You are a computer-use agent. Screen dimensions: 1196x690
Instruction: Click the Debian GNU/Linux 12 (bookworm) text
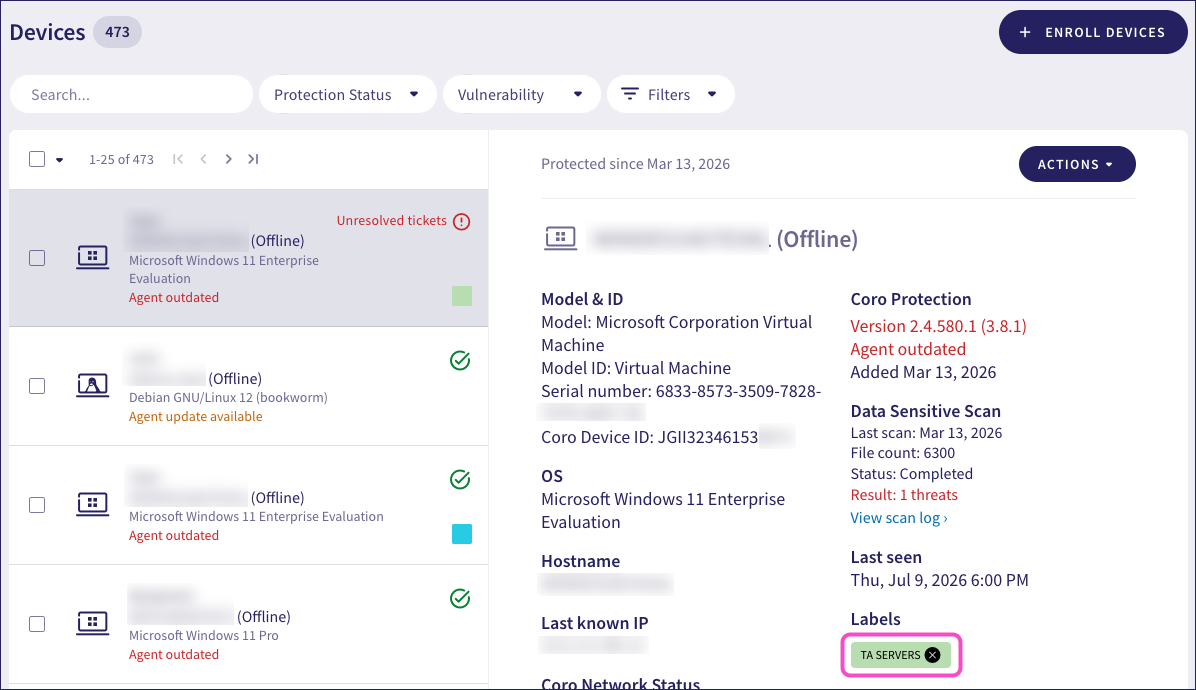(228, 397)
